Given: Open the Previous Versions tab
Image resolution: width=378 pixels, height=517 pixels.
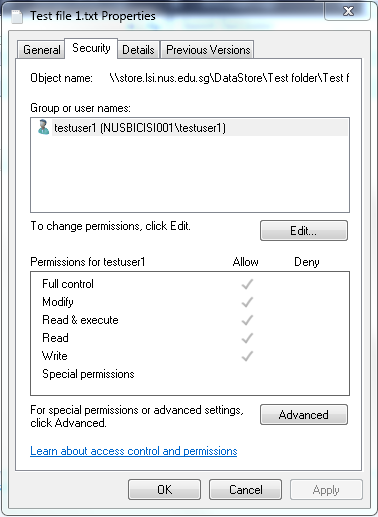Looking at the screenshot, I should [208, 50].
